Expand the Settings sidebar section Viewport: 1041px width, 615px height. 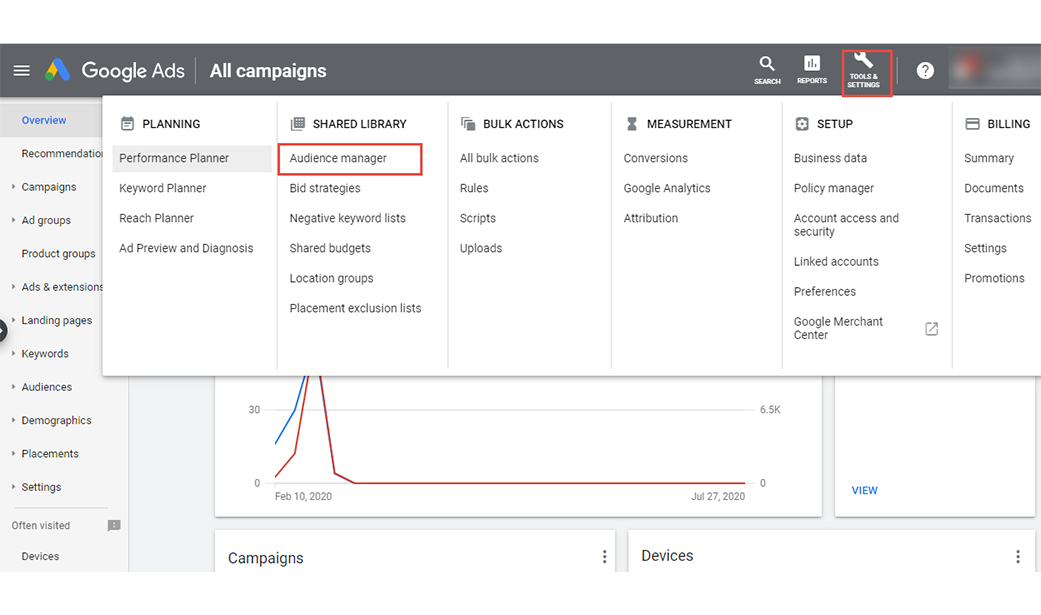tap(13, 487)
